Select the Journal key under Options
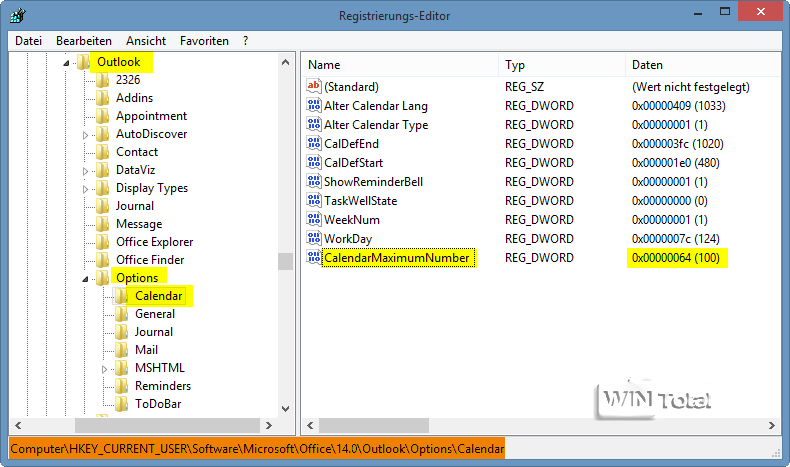 (x=154, y=332)
